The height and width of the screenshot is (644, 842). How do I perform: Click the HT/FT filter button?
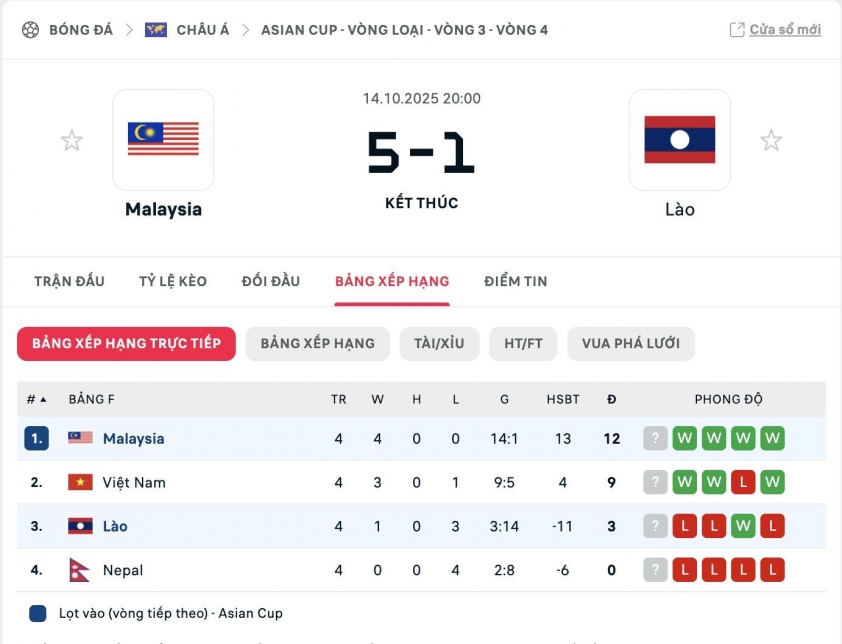(523, 343)
